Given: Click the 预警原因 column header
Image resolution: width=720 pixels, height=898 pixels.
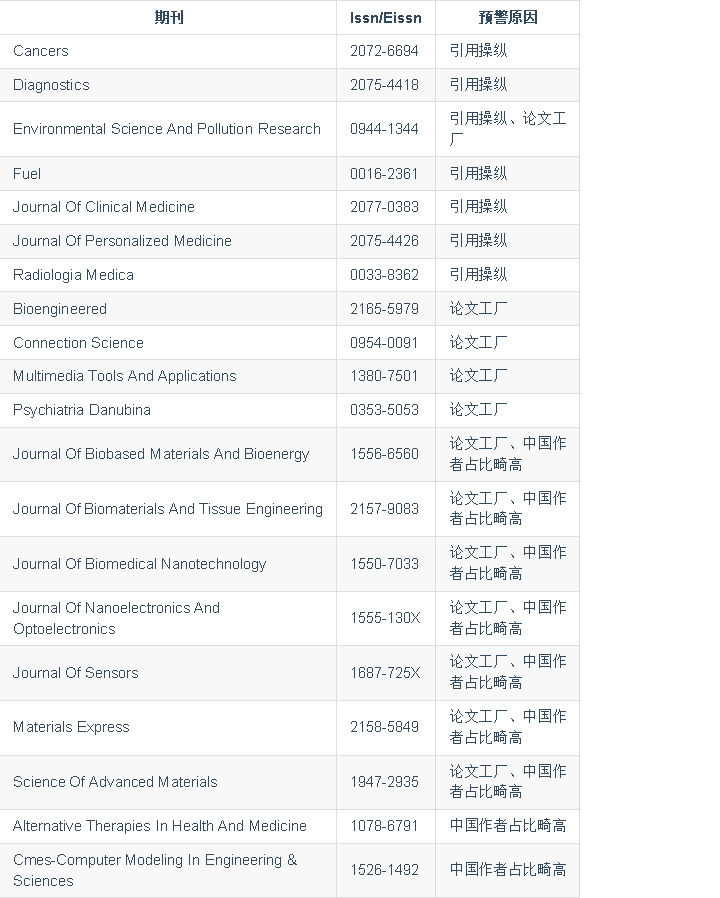Looking at the screenshot, I should [x=507, y=18].
